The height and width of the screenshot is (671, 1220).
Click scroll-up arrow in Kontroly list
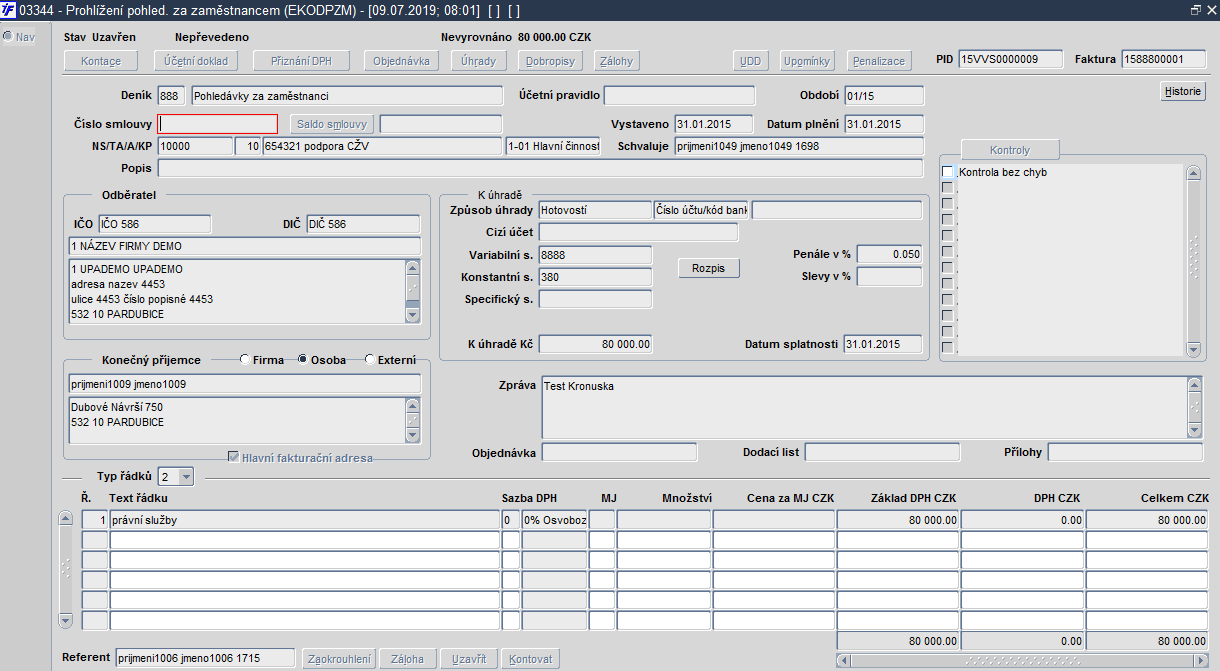(1192, 173)
